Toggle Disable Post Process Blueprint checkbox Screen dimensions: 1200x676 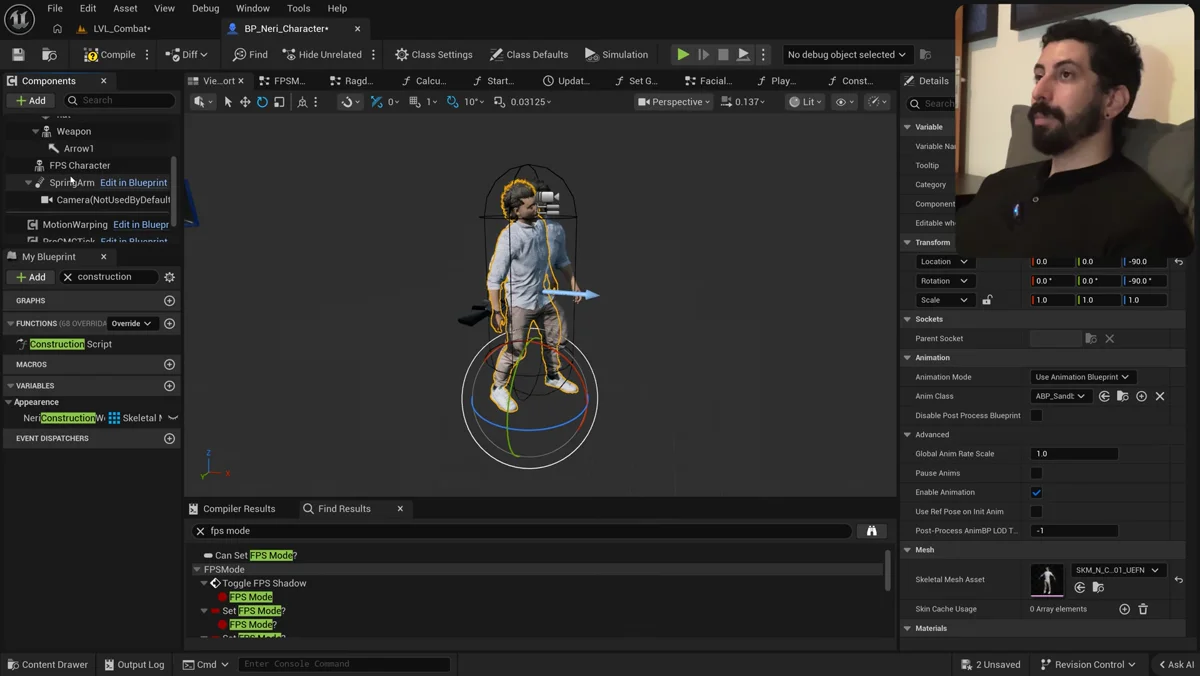pos(1036,416)
